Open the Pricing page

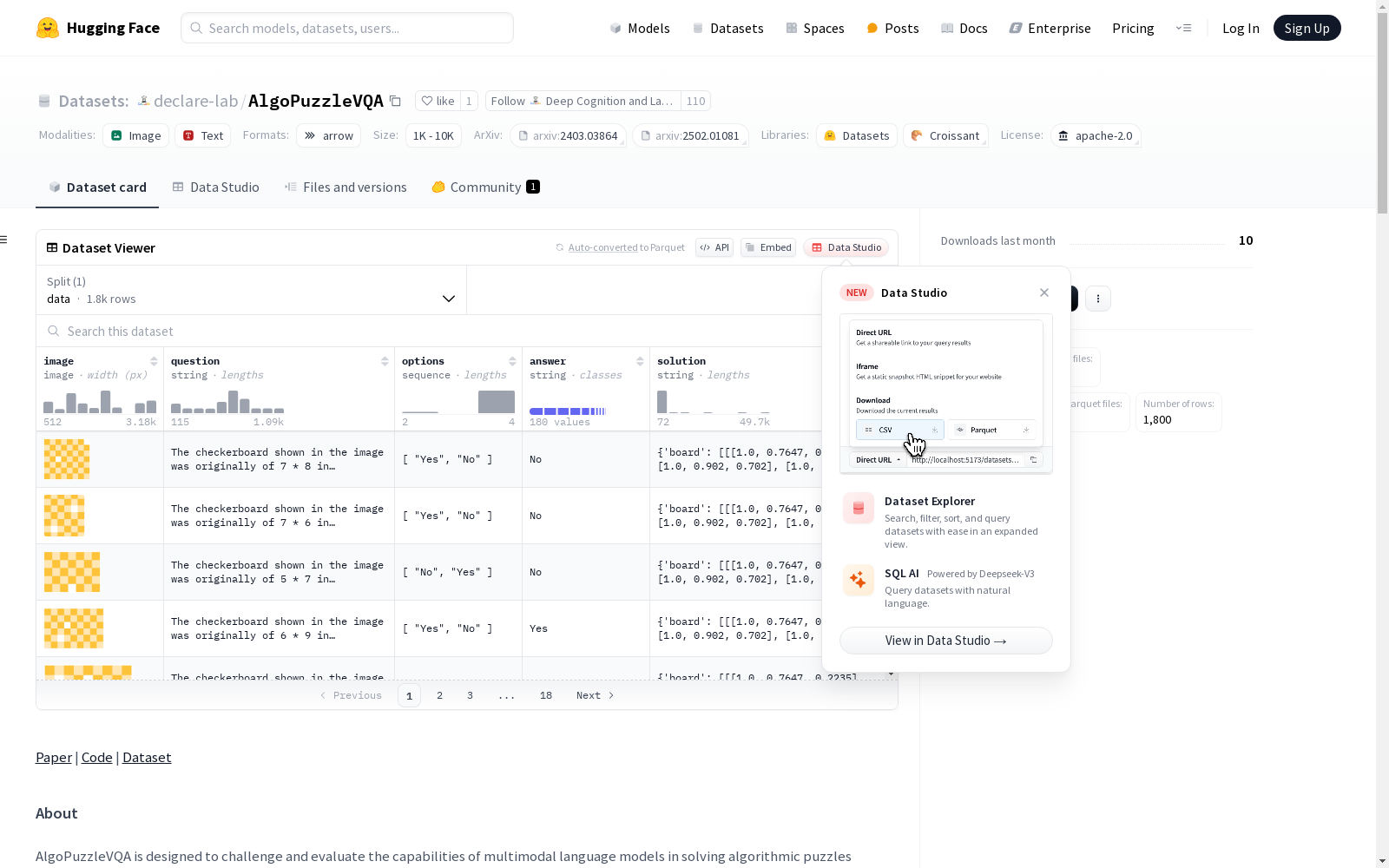[x=1133, y=28]
